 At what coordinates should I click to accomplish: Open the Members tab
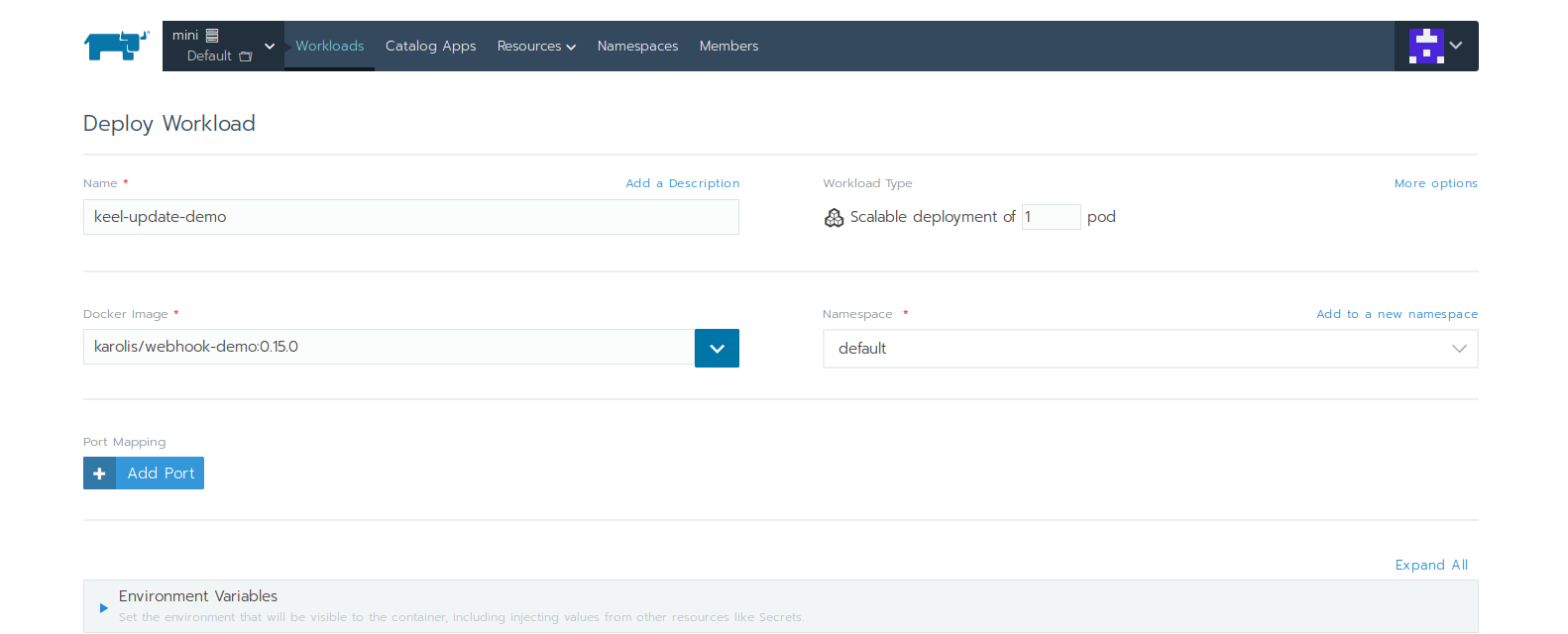pyautogui.click(x=728, y=46)
